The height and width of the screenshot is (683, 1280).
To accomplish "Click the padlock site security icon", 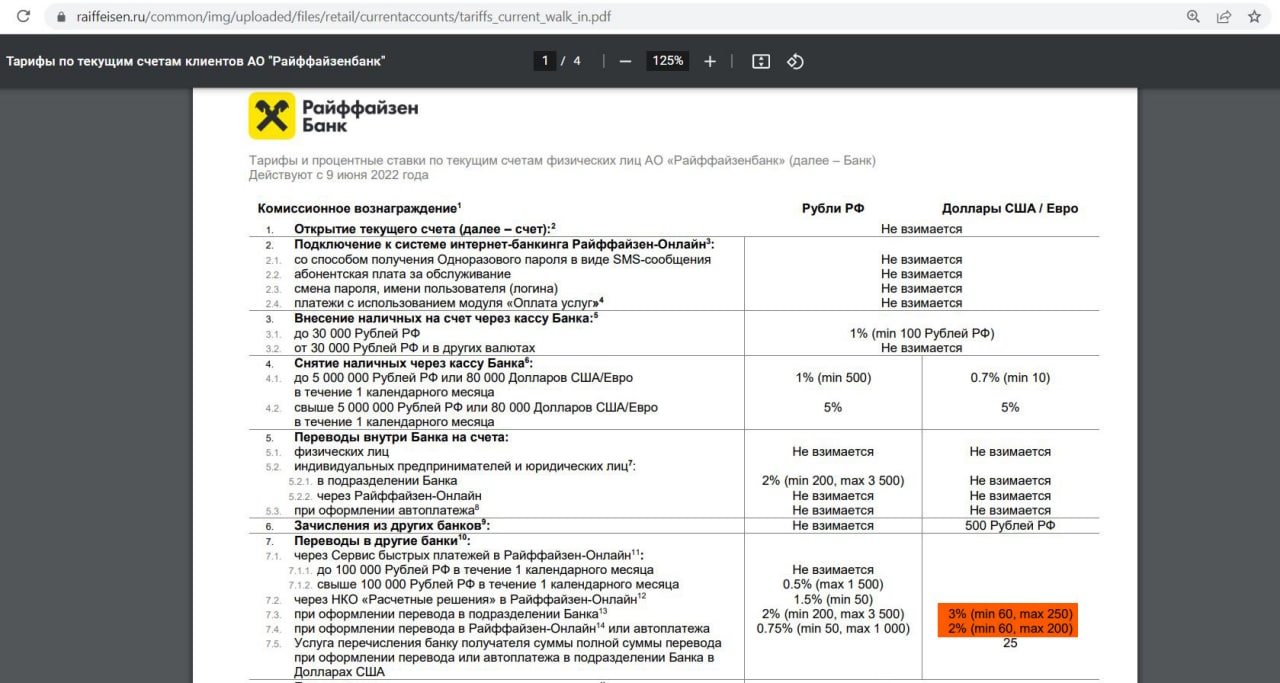I will point(61,17).
